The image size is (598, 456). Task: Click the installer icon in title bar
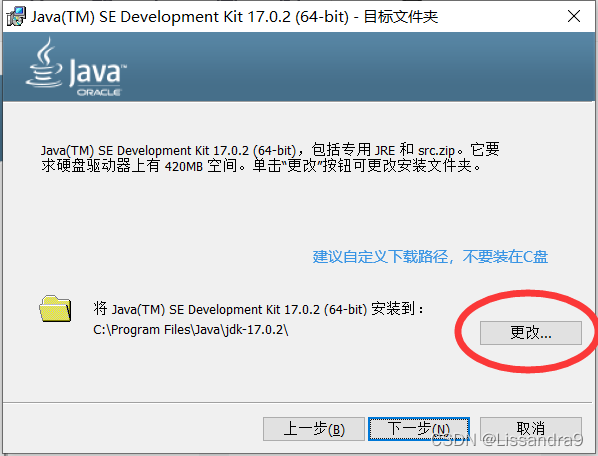16,17
